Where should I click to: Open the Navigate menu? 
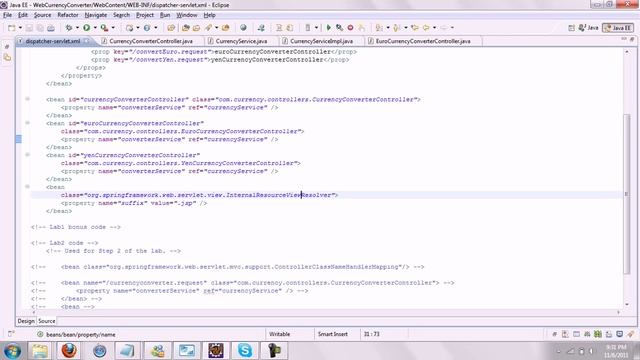(x=96, y=15)
